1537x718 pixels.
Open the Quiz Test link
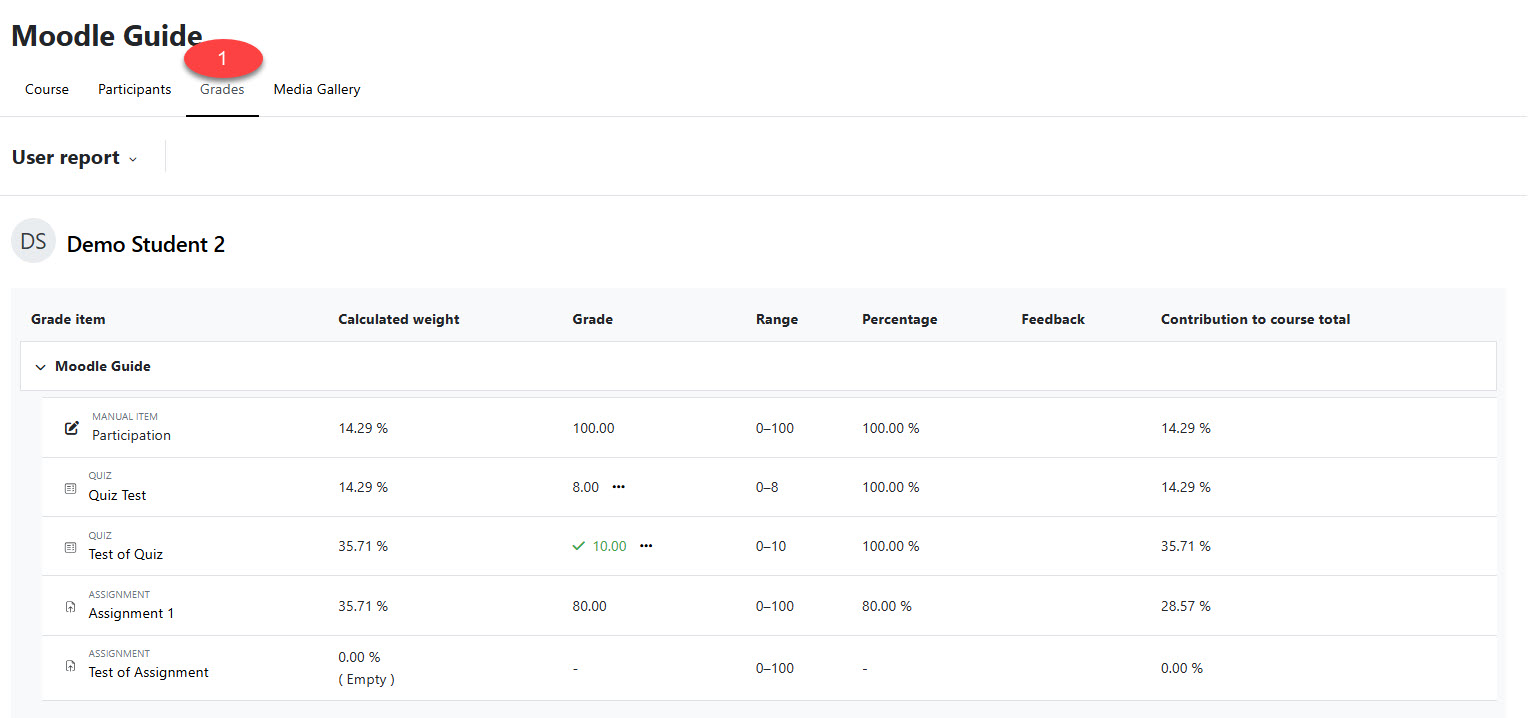click(117, 495)
